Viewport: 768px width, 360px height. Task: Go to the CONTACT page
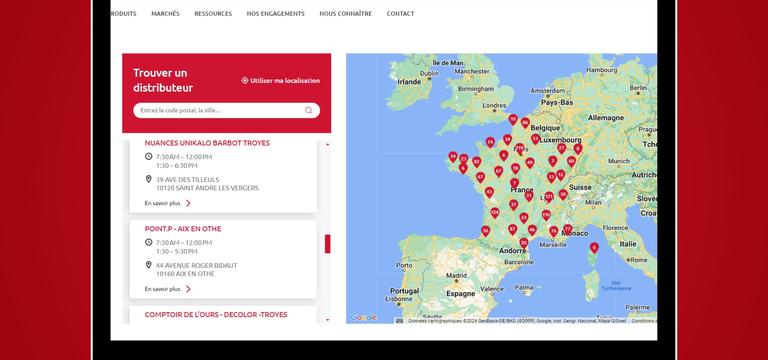(400, 14)
